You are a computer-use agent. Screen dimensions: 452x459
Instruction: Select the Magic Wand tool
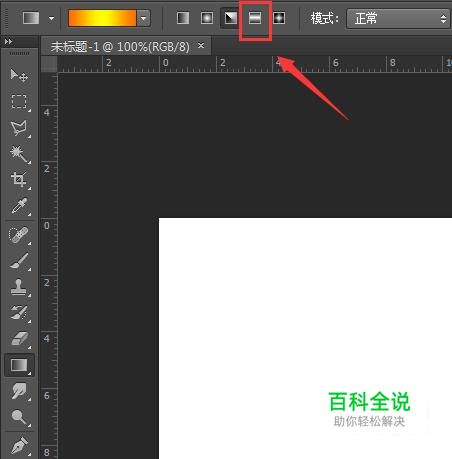19,154
